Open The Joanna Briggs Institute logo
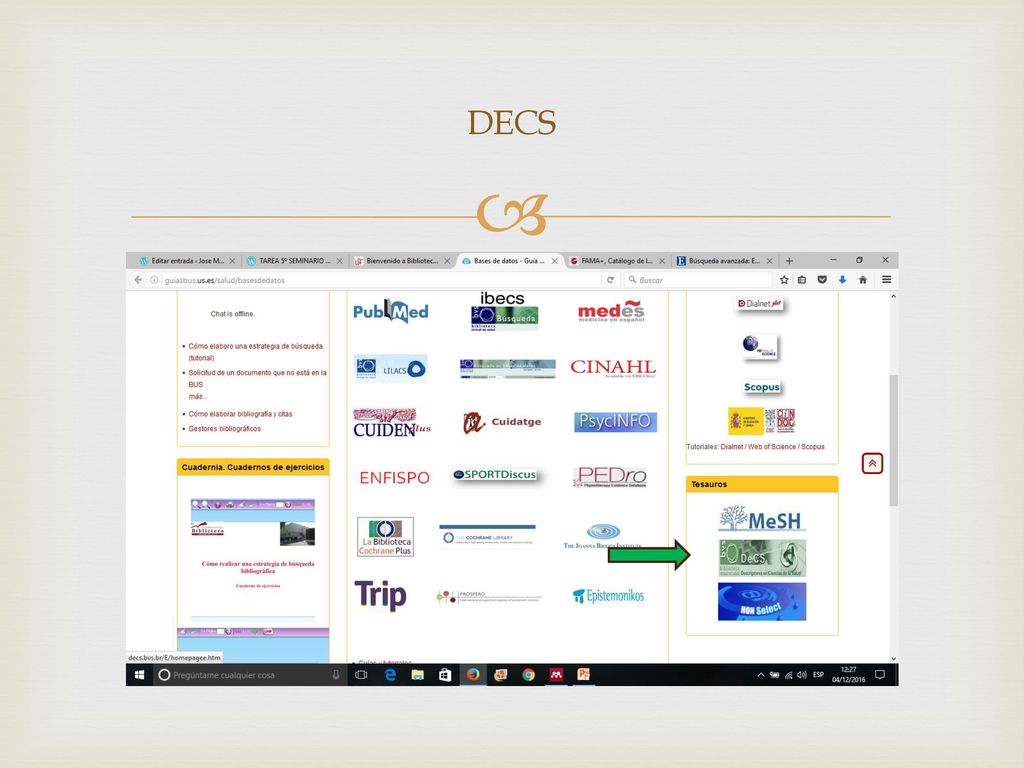The width and height of the screenshot is (1024, 768). (x=603, y=536)
